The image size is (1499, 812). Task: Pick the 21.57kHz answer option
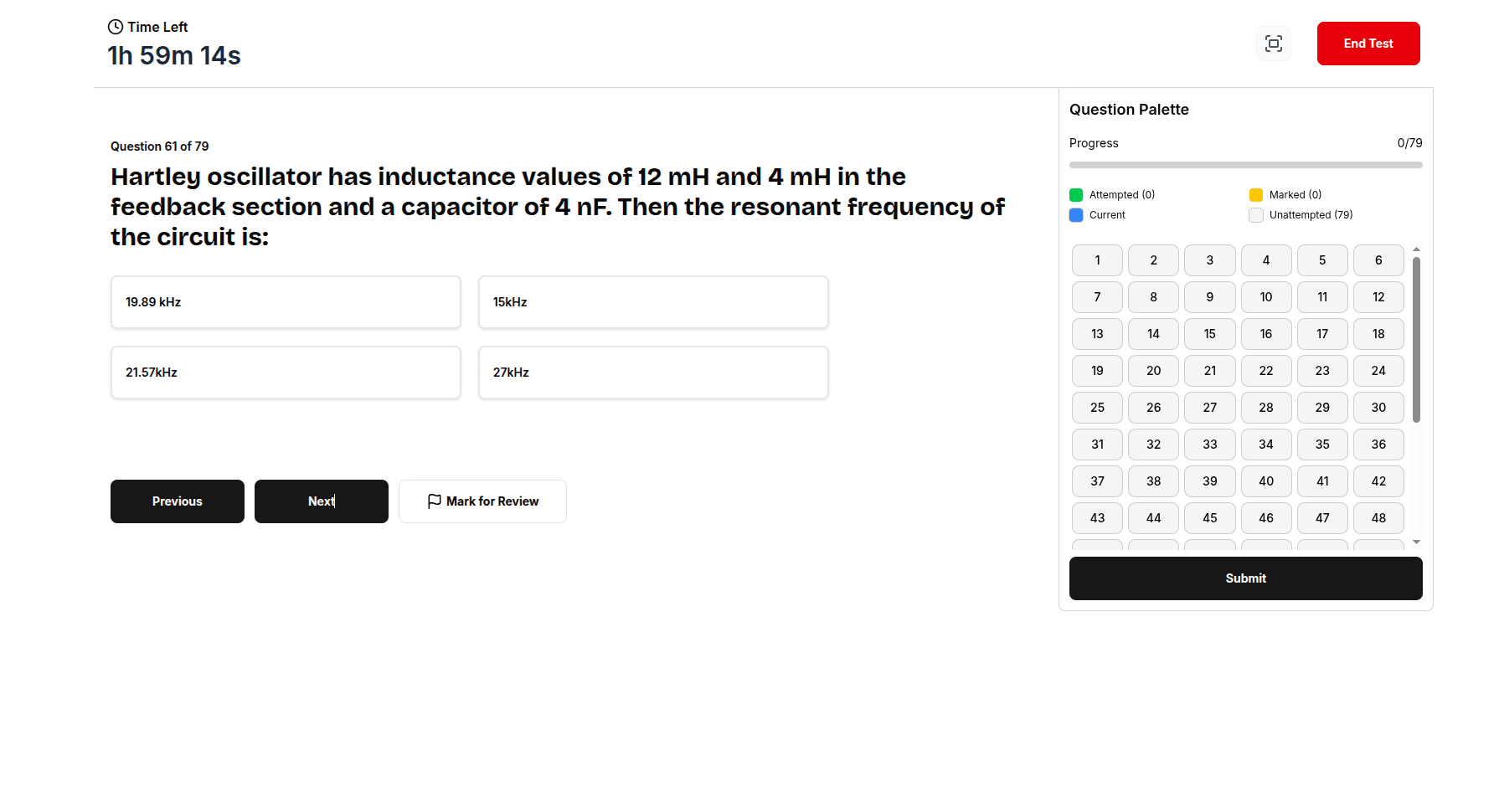click(x=286, y=373)
